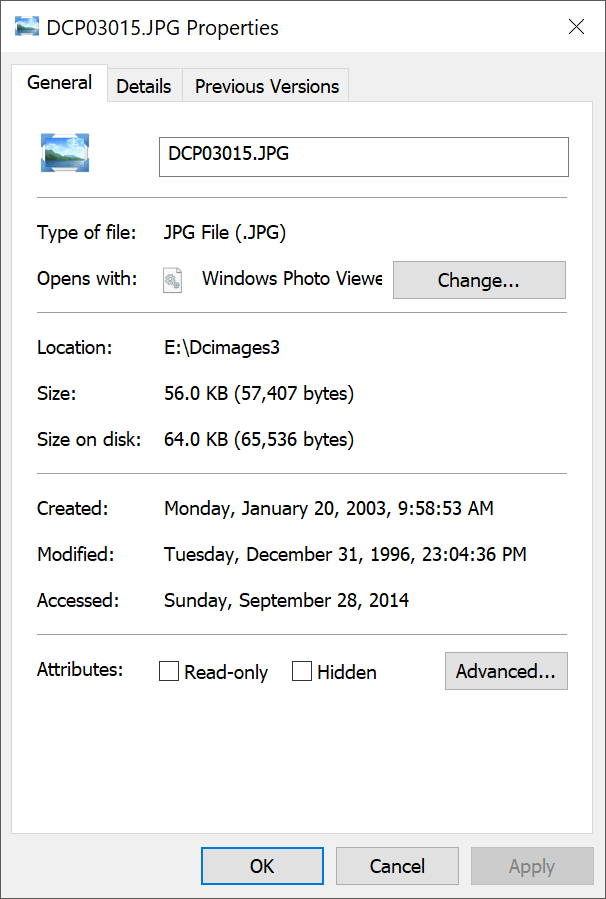This screenshot has width=606, height=899.
Task: Click the Windows Photo Viewer icon
Action: click(x=172, y=280)
